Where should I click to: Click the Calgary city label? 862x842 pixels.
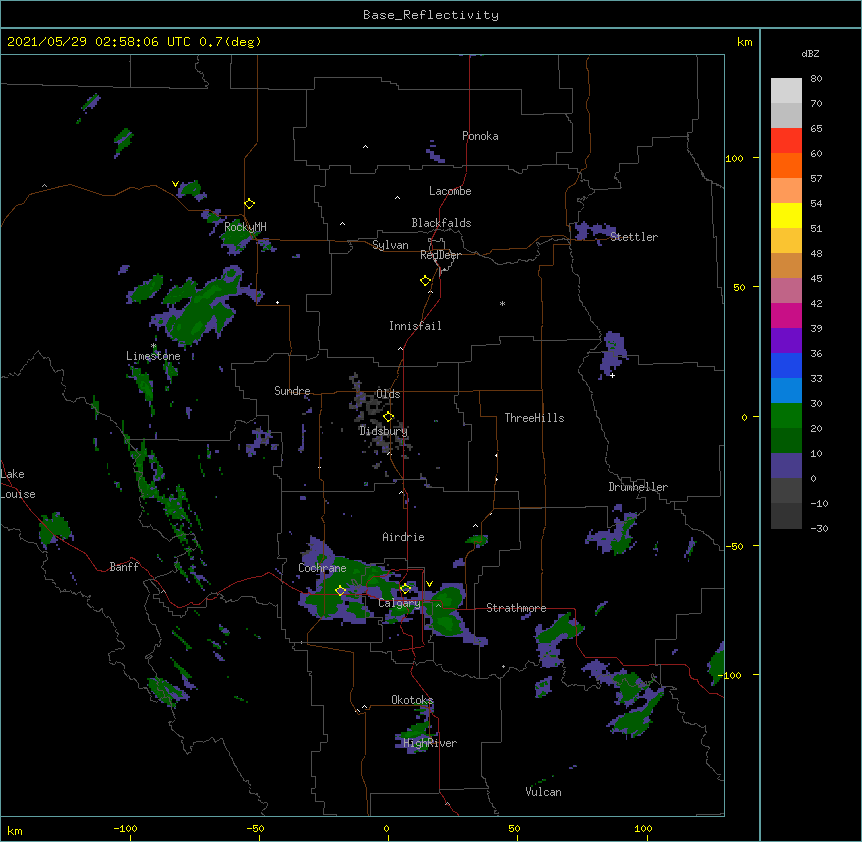click(x=399, y=603)
